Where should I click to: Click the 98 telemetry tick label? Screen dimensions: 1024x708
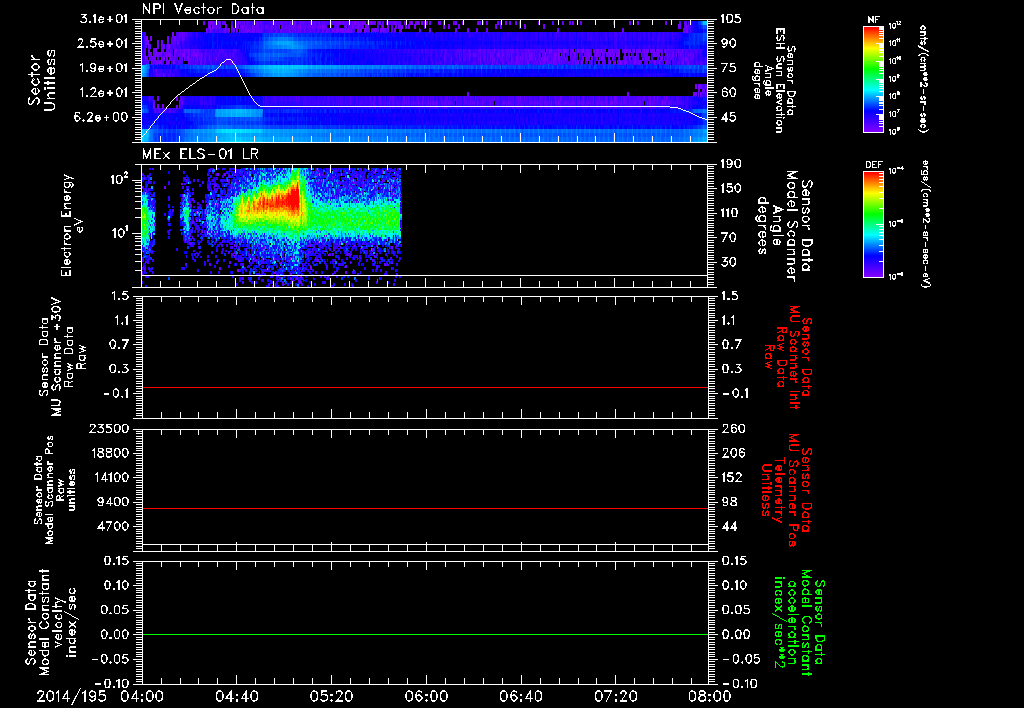729,502
